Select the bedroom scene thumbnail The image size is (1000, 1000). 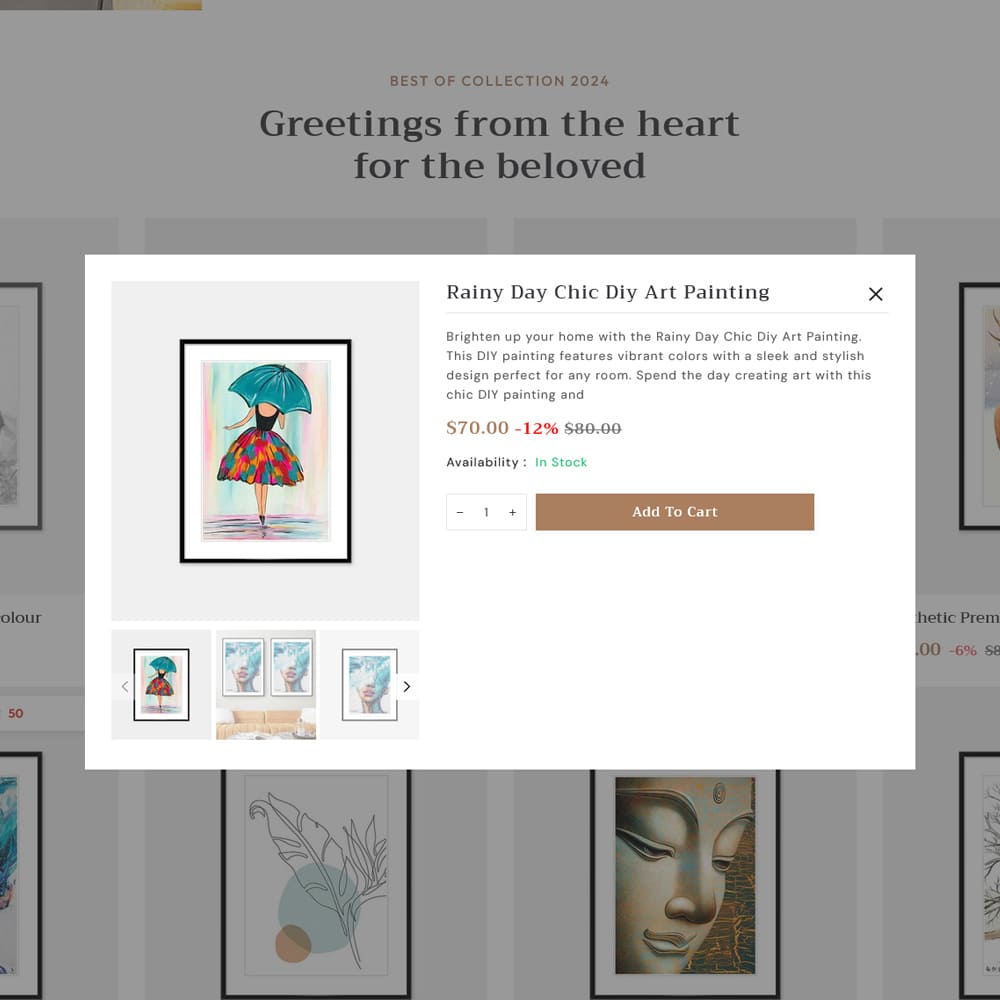(265, 684)
